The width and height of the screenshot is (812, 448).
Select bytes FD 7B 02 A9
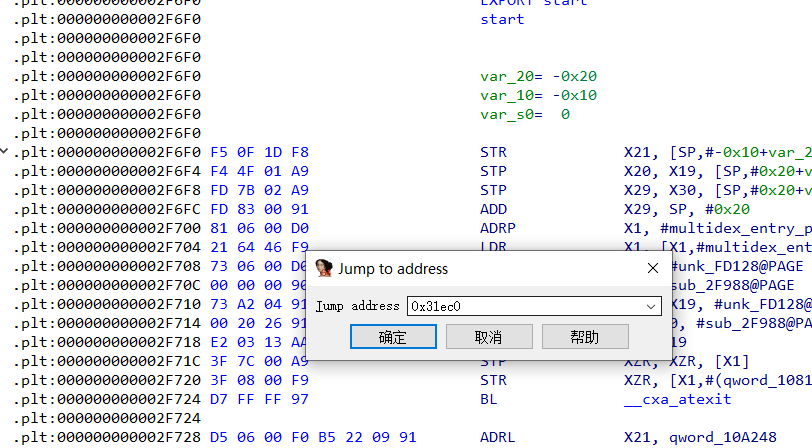[x=259, y=191]
